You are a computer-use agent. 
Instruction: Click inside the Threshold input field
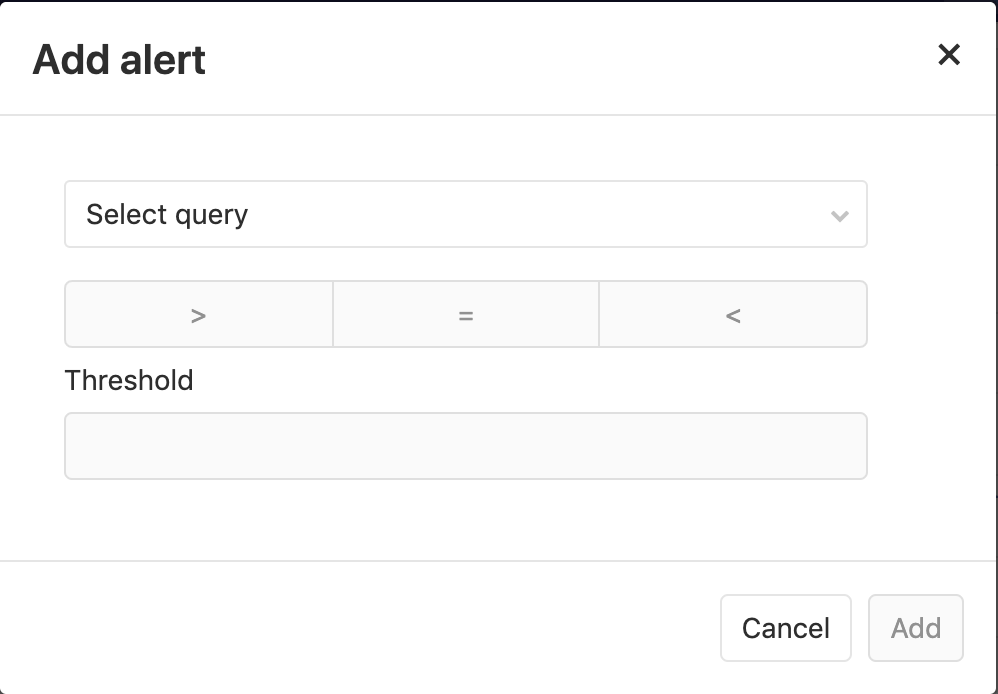click(466, 445)
